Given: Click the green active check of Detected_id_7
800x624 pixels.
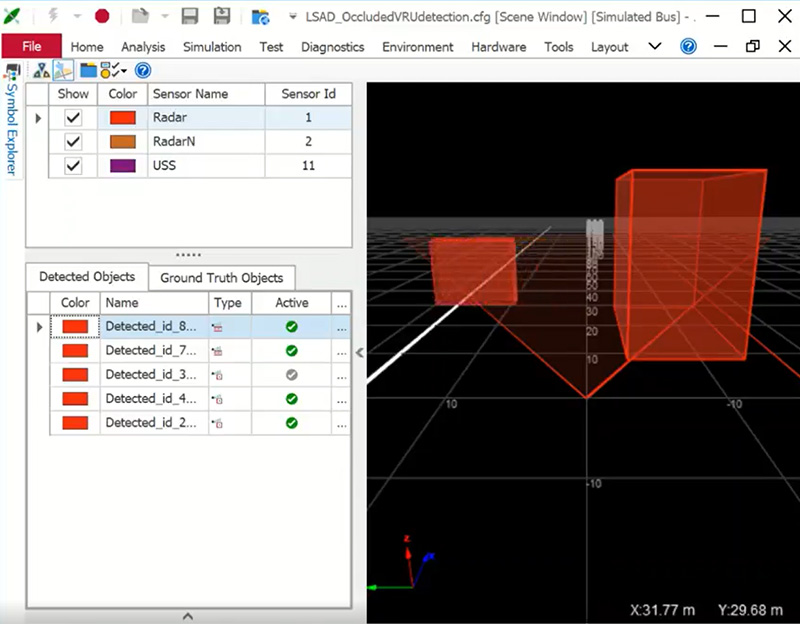Looking at the screenshot, I should pyautogui.click(x=292, y=351).
